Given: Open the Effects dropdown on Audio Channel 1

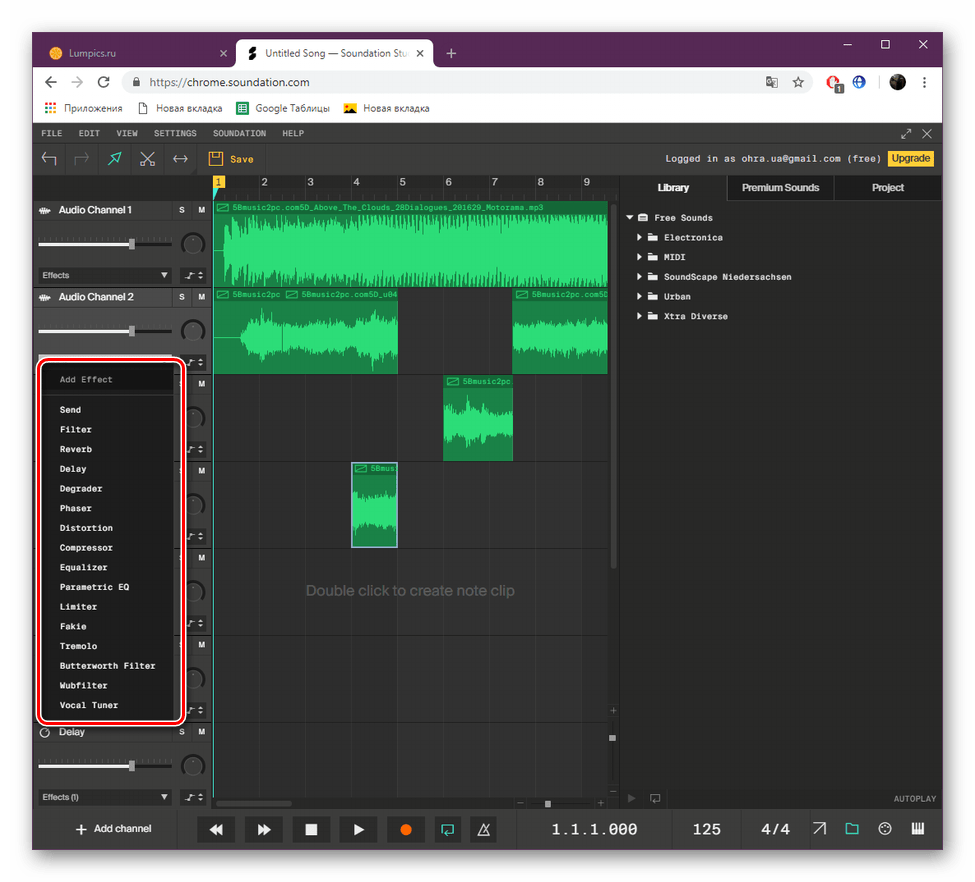Looking at the screenshot, I should 104,275.
